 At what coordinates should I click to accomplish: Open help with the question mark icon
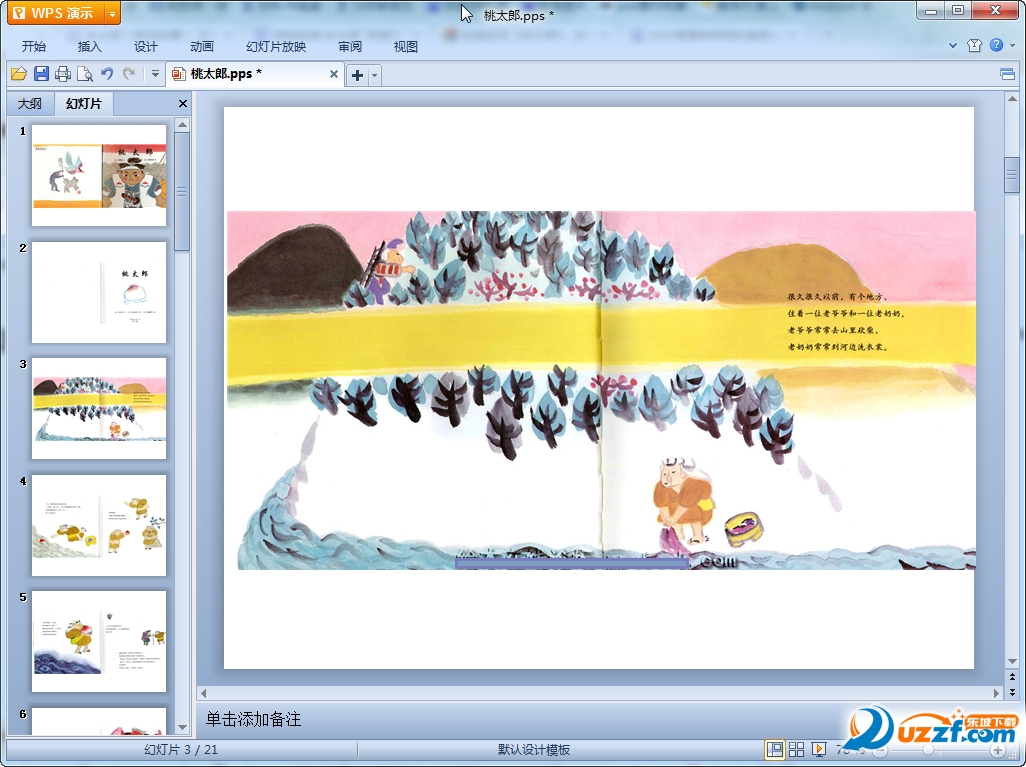pos(997,45)
